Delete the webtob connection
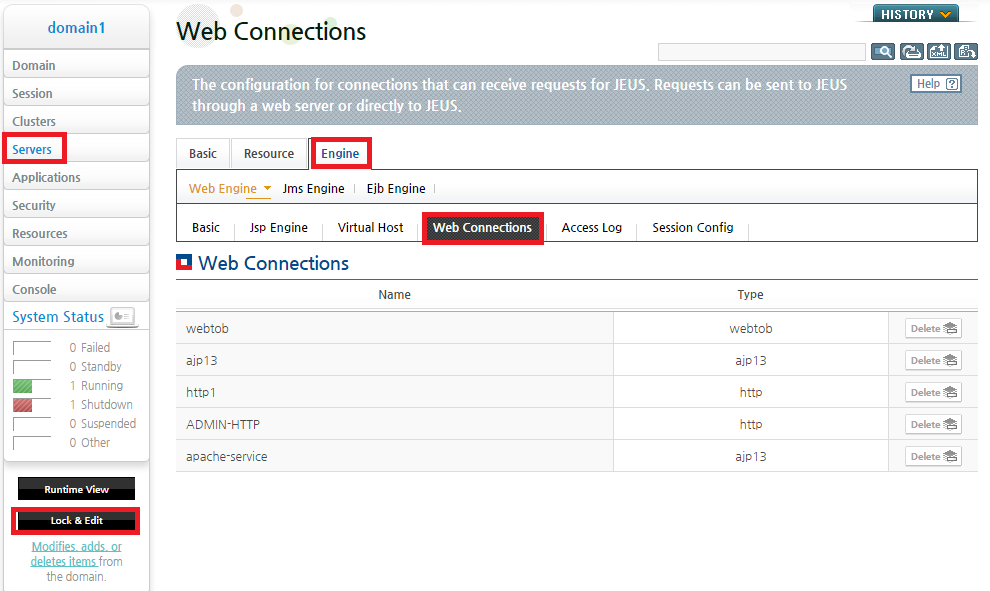990x591 pixels. 933,328
